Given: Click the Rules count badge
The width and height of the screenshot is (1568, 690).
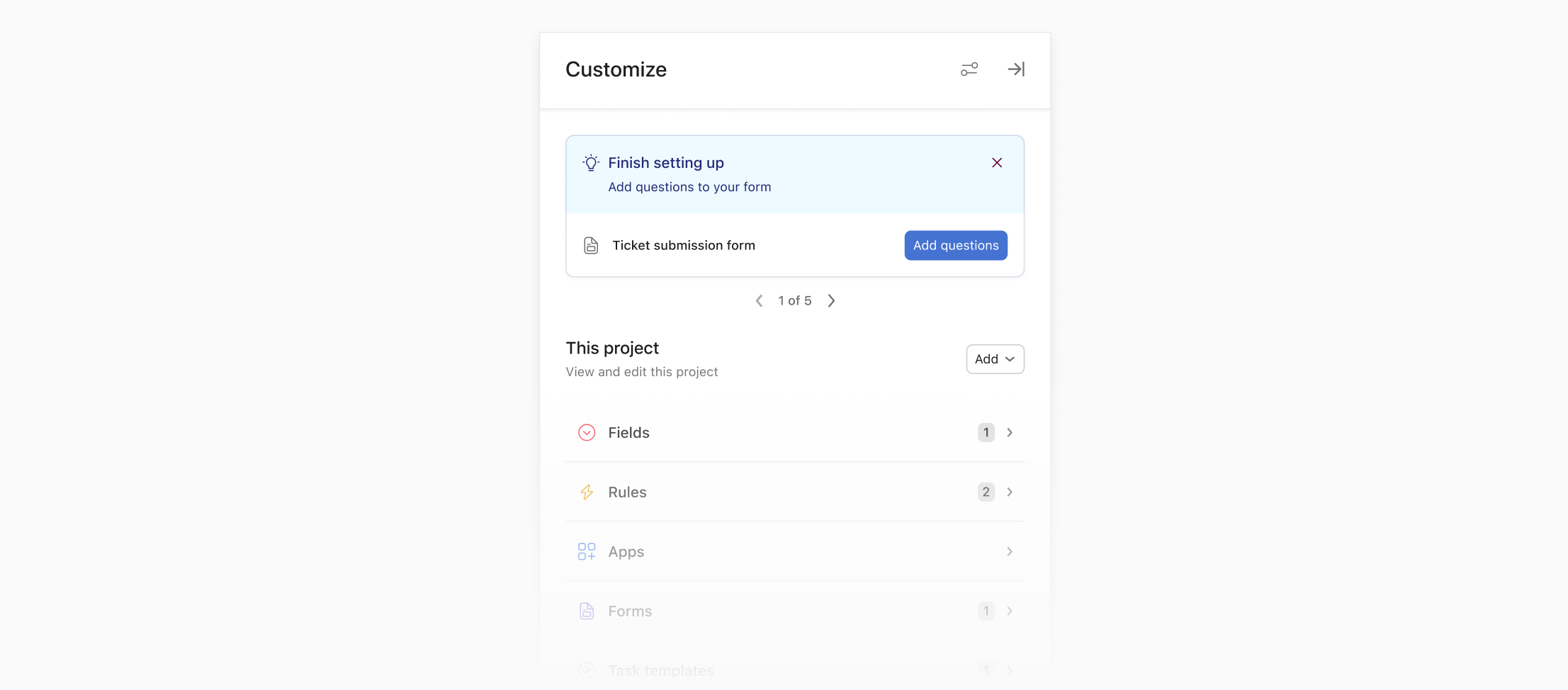Looking at the screenshot, I should point(986,492).
